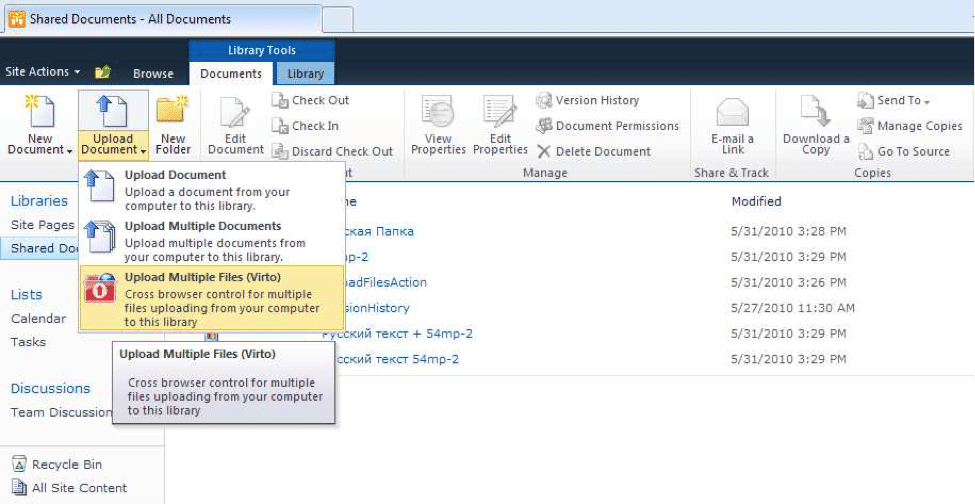The image size is (975, 504).
Task: Open the document ending 'текст + 54mp-2'
Action: pyautogui.click(x=397, y=334)
